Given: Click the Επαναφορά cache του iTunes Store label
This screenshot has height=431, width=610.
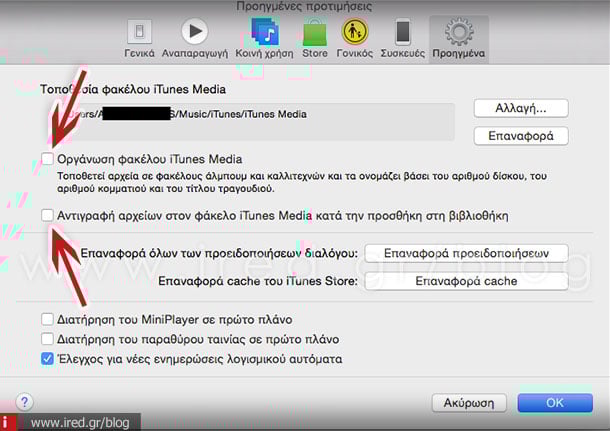Looking at the screenshot, I should [x=258, y=281].
